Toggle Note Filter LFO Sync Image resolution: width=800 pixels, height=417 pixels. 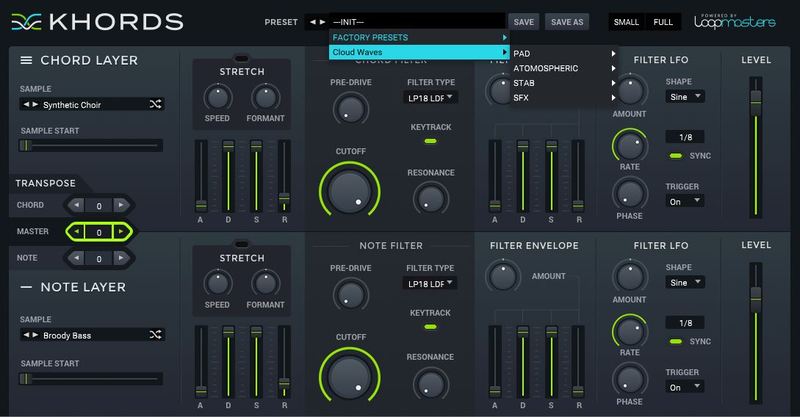point(676,341)
